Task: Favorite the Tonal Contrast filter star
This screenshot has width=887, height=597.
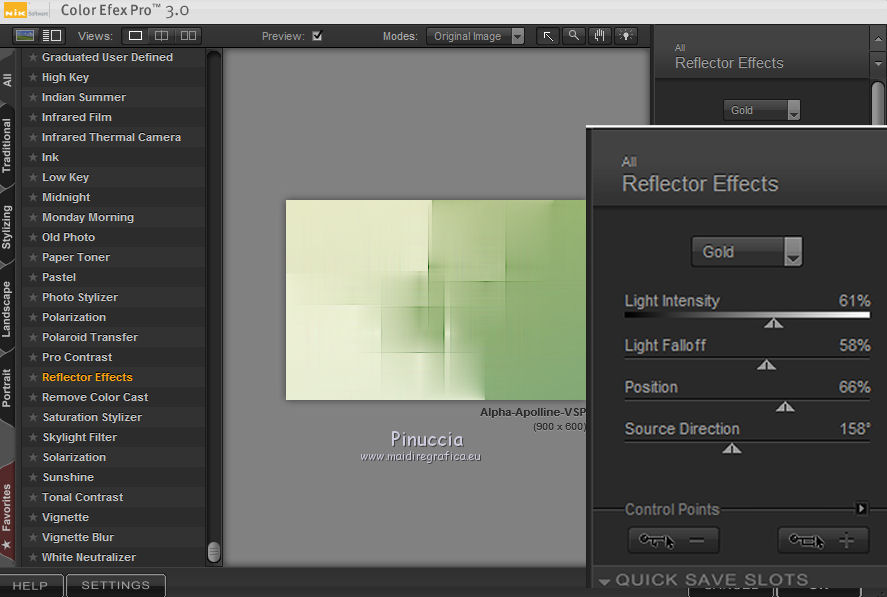Action: pos(33,497)
